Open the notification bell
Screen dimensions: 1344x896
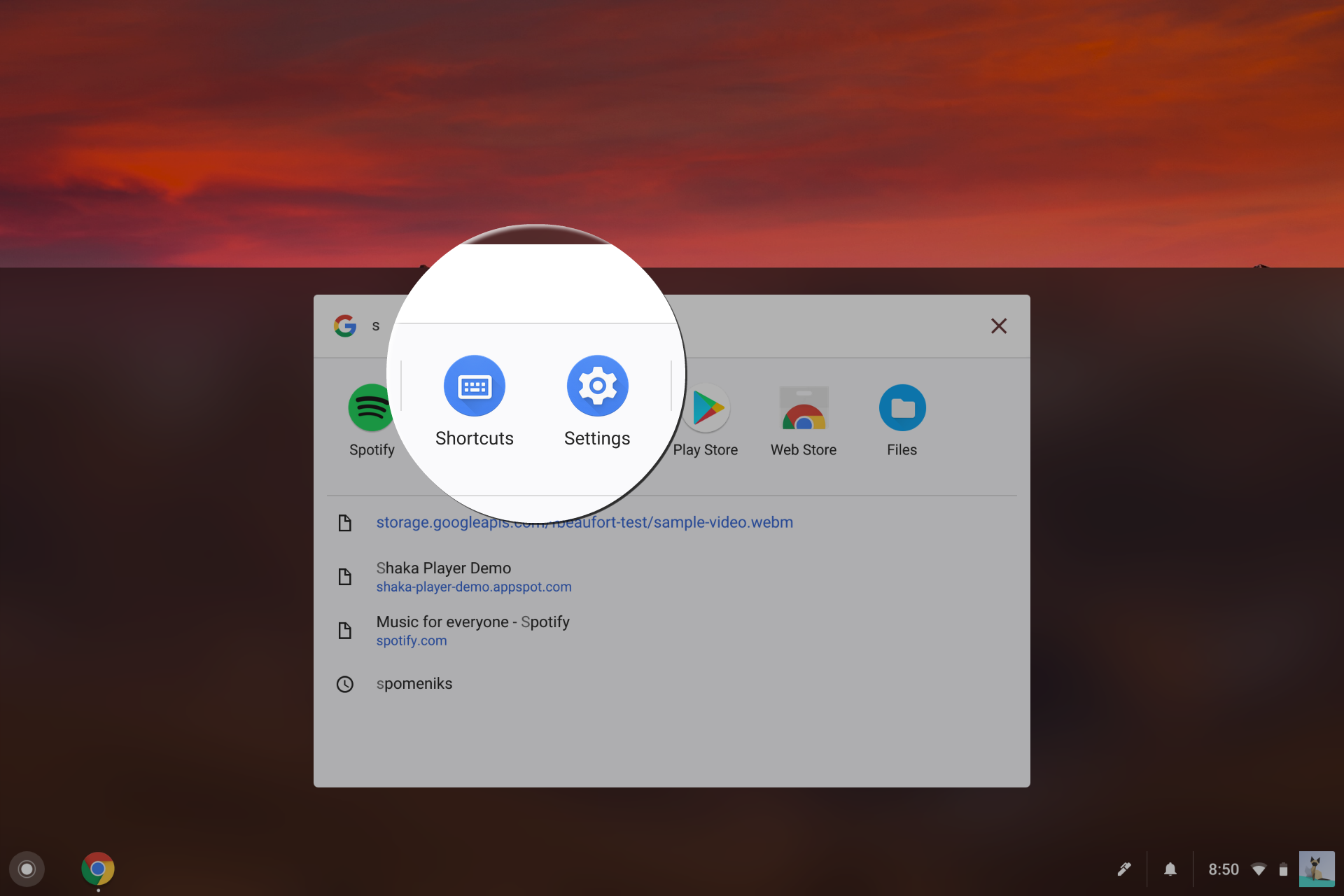[1171, 869]
